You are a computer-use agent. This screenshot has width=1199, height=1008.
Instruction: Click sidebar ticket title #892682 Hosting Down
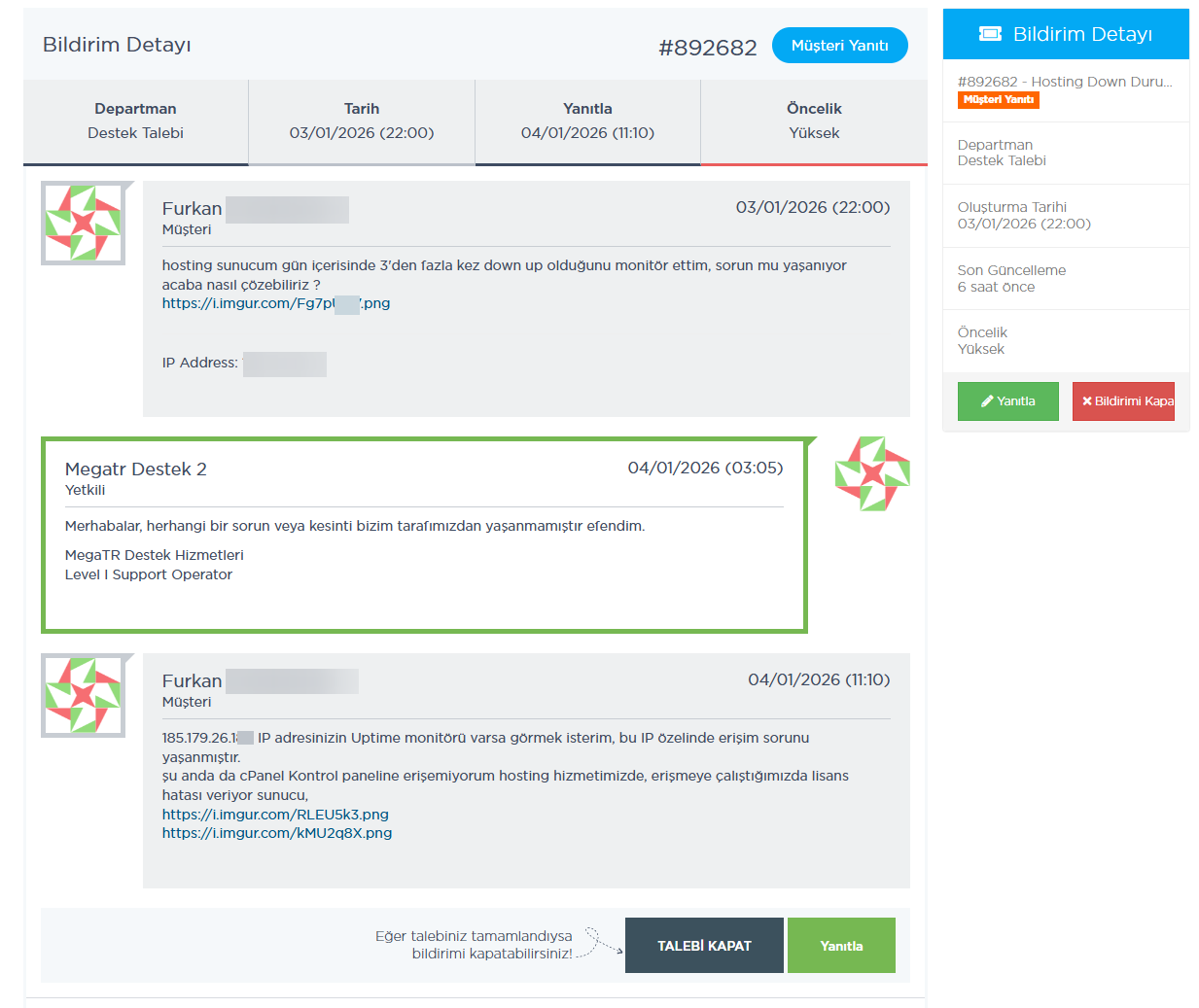pyautogui.click(x=1065, y=82)
